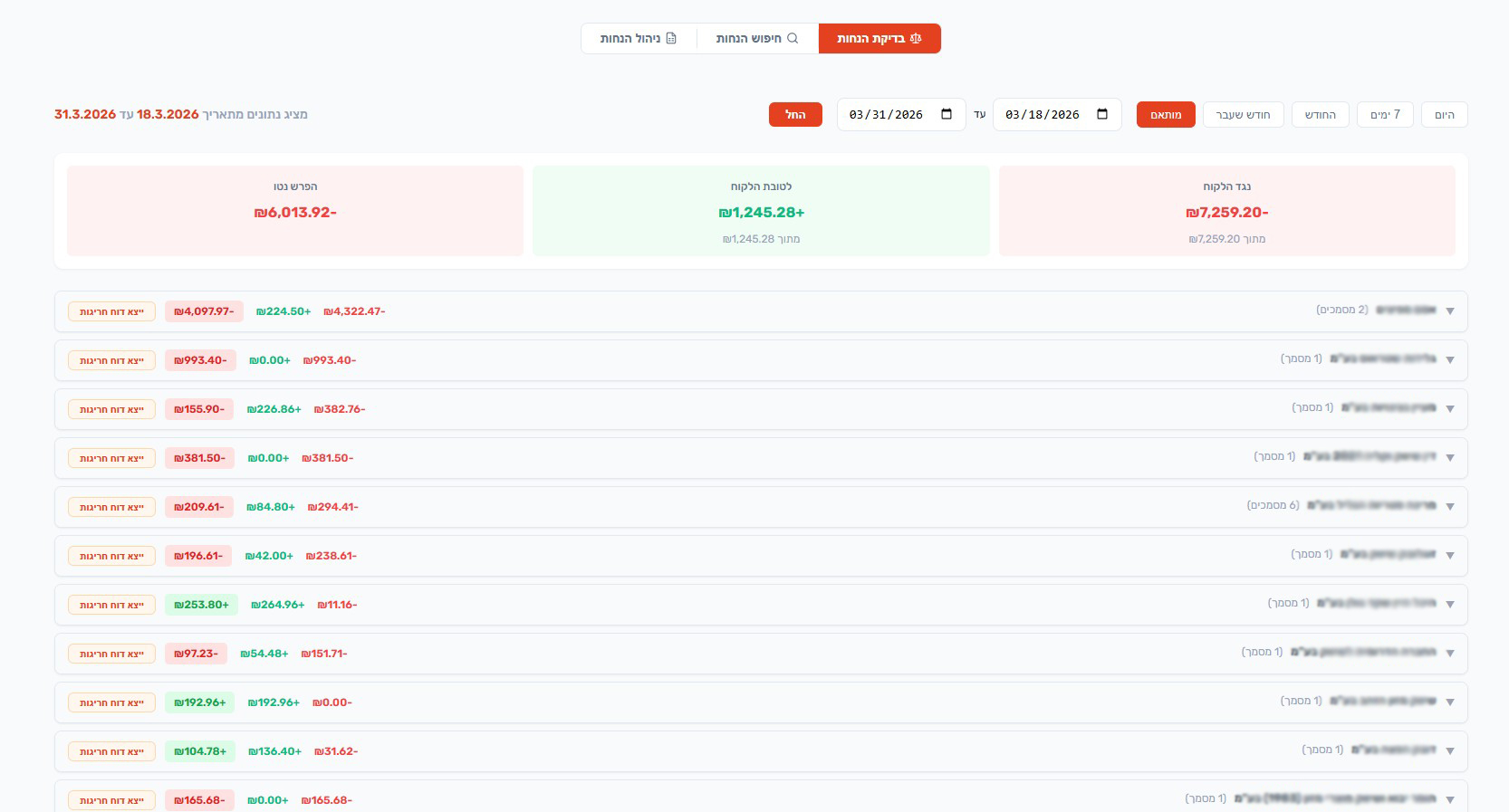Select the החודש date range filter
The height and width of the screenshot is (812, 1509).
(1321, 115)
